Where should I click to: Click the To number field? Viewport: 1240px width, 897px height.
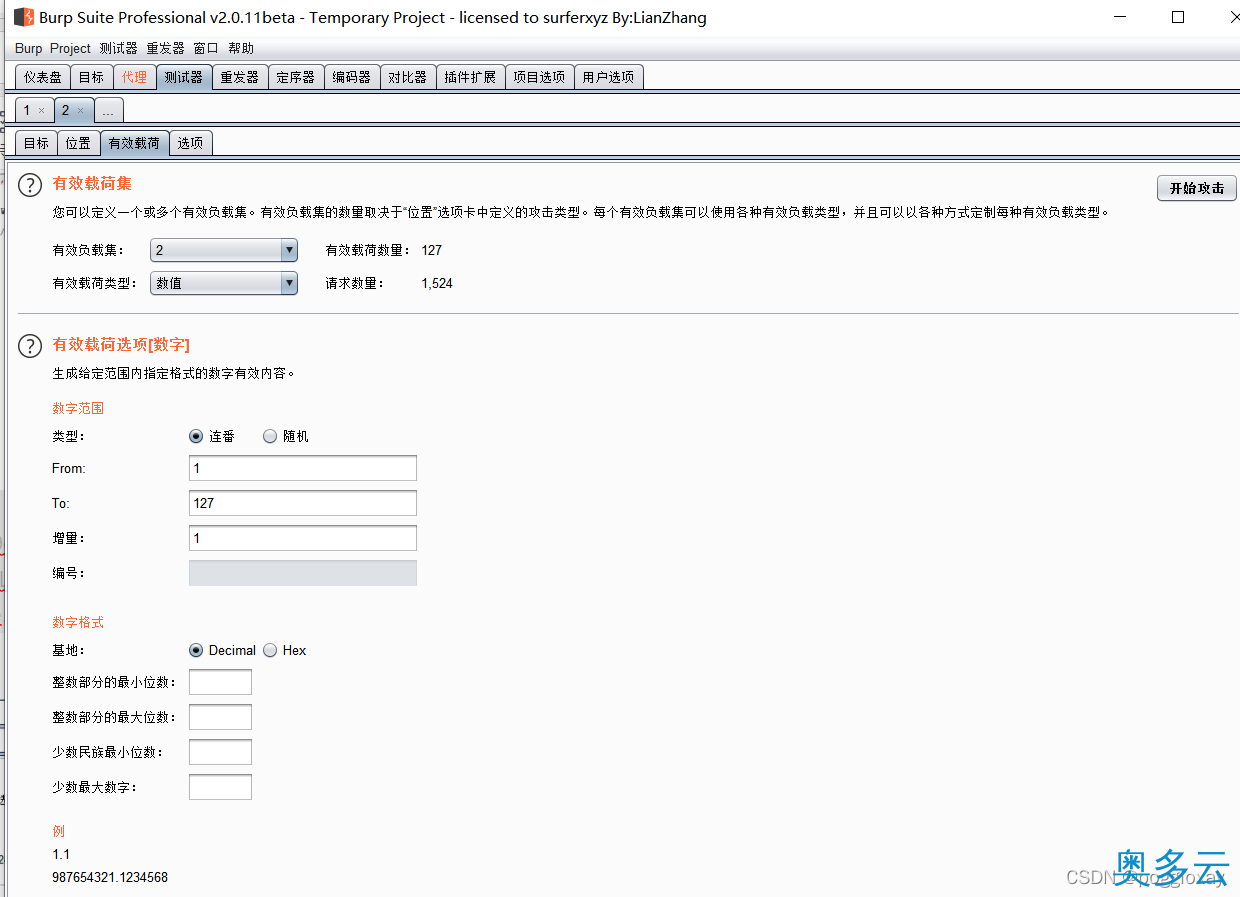click(x=303, y=503)
